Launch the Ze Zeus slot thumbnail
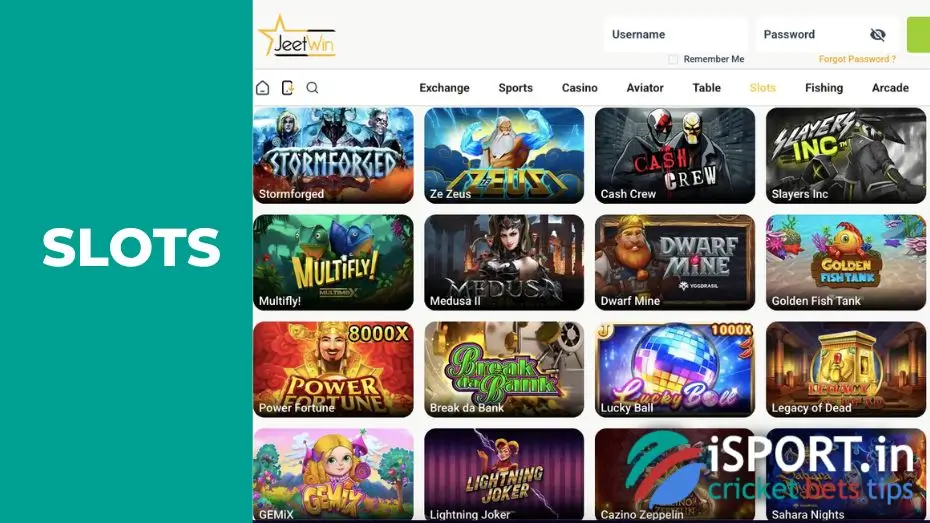 [x=504, y=155]
